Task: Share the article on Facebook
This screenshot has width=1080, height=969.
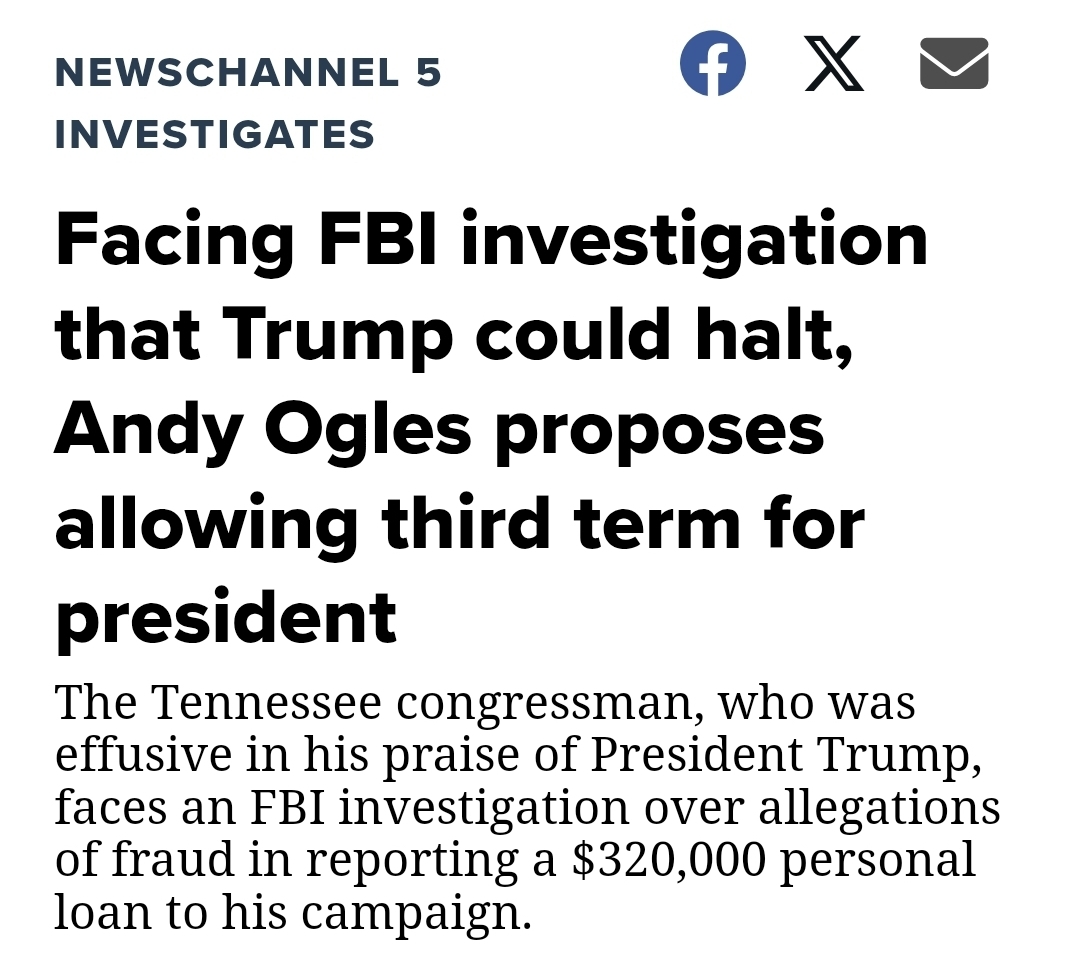Action: click(712, 64)
